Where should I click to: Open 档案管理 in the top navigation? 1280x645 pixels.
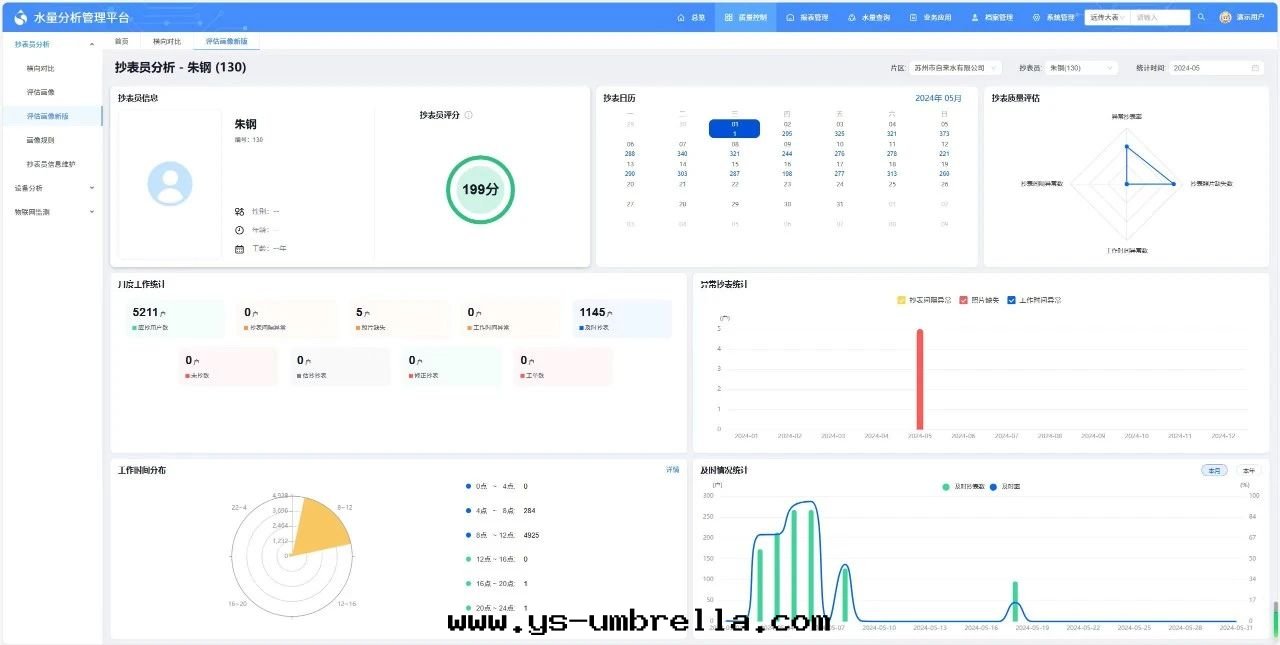click(x=991, y=17)
